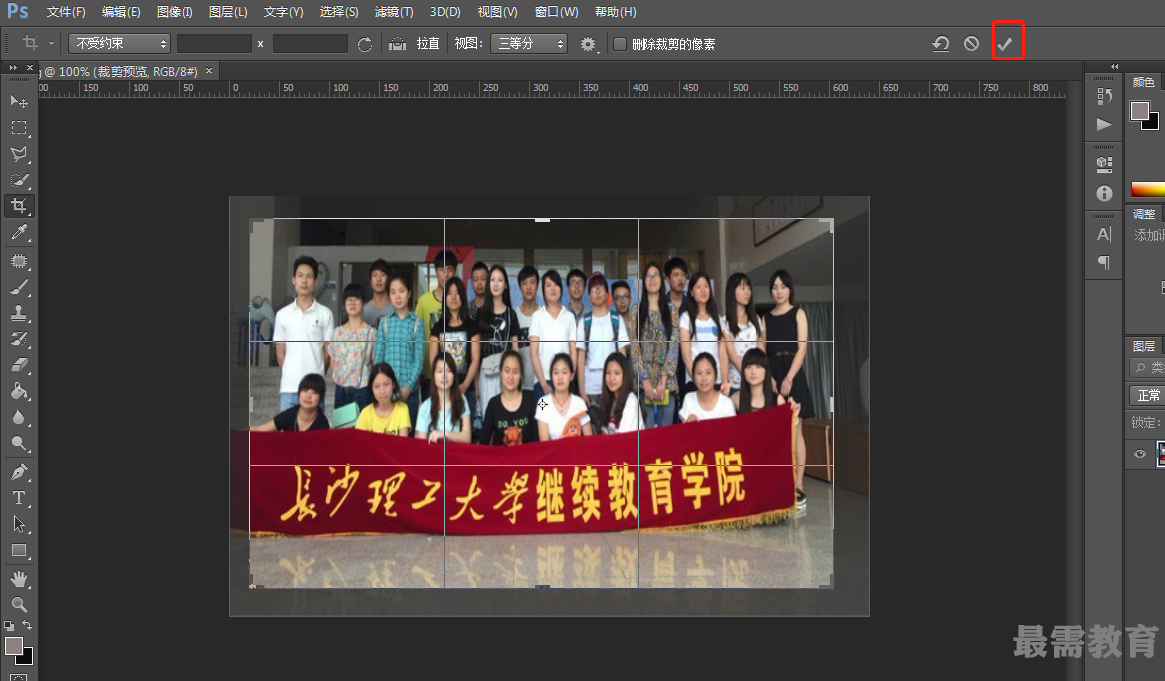Viewport: 1165px width, 681px height.
Task: Toggle Quick Mask mode
Action: click(19, 677)
